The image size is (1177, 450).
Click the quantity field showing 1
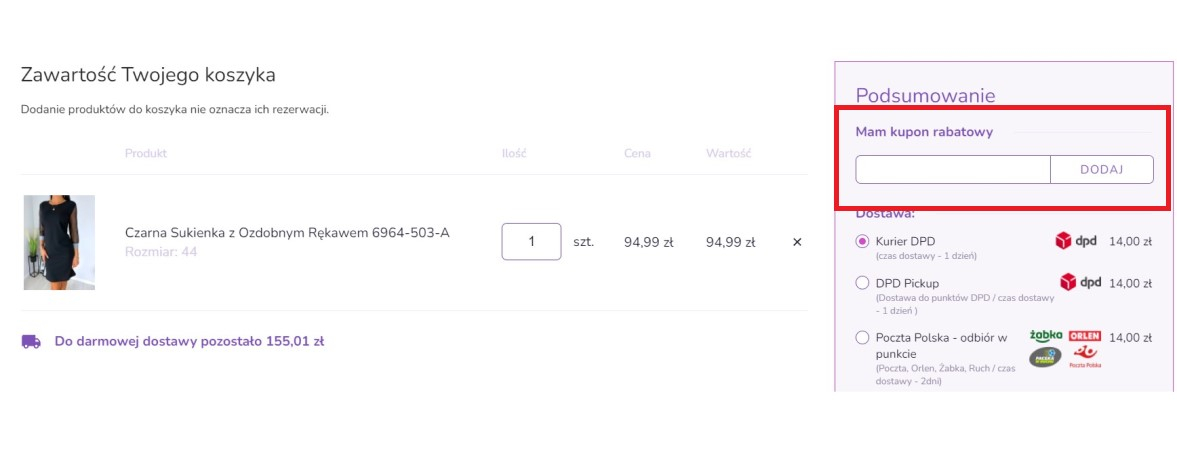click(x=531, y=242)
